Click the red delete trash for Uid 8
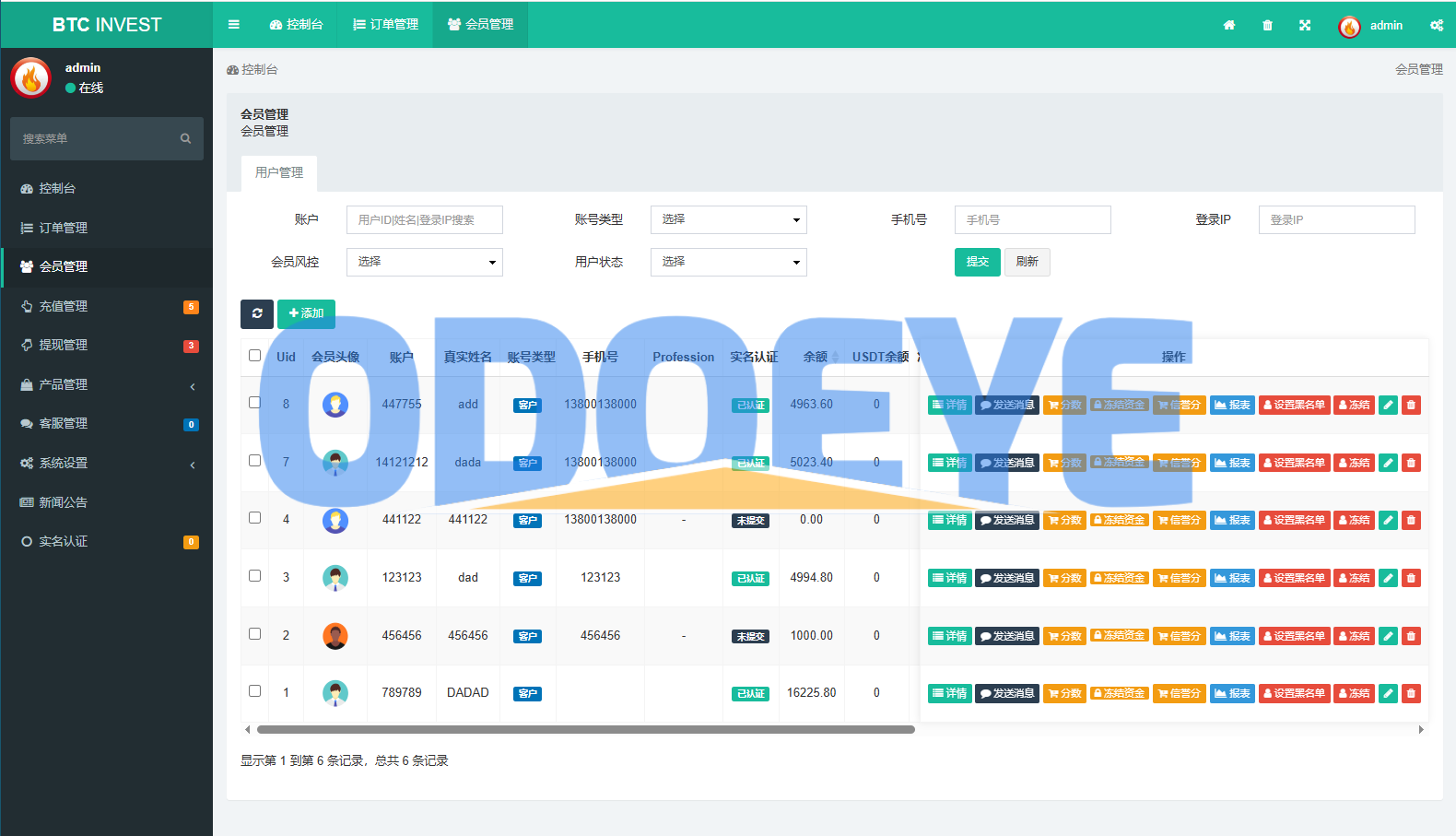Viewport: 1456px width, 836px height. pyautogui.click(x=1411, y=405)
